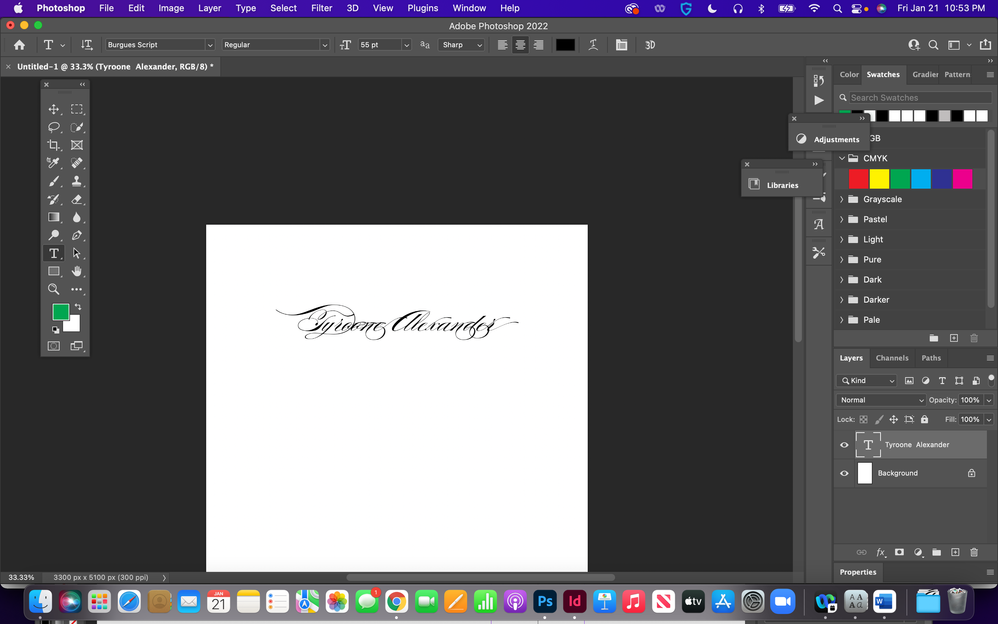
Task: Click the warped text icon in options bar
Action: pos(593,44)
